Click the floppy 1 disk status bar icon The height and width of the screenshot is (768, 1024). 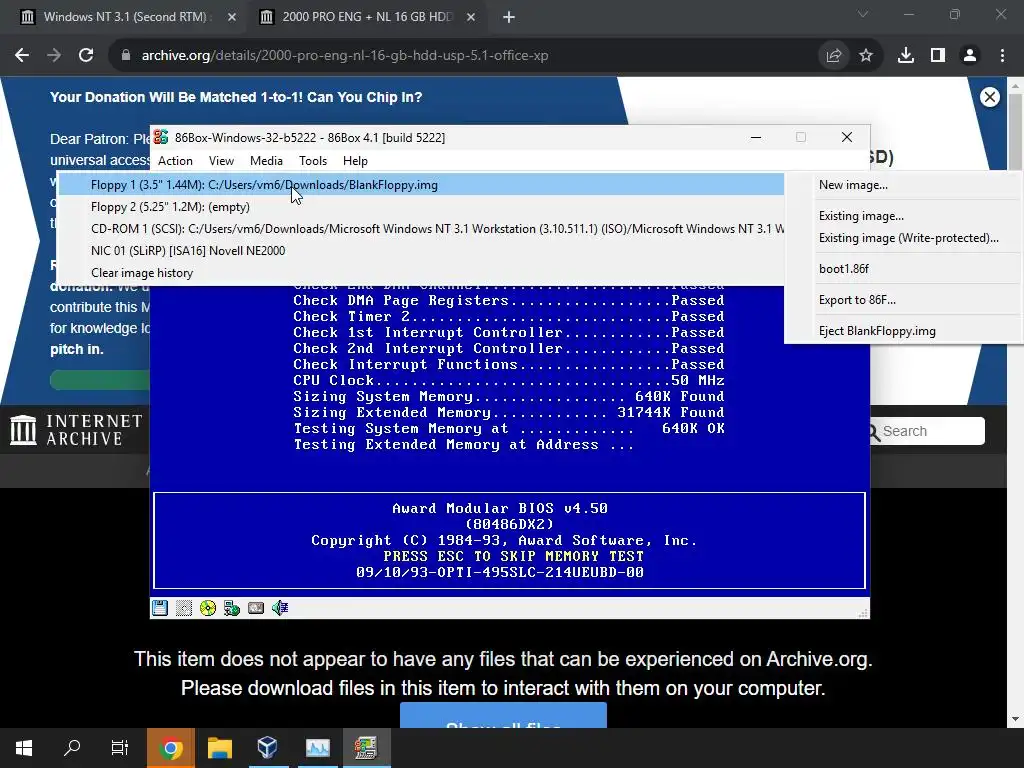(160, 608)
